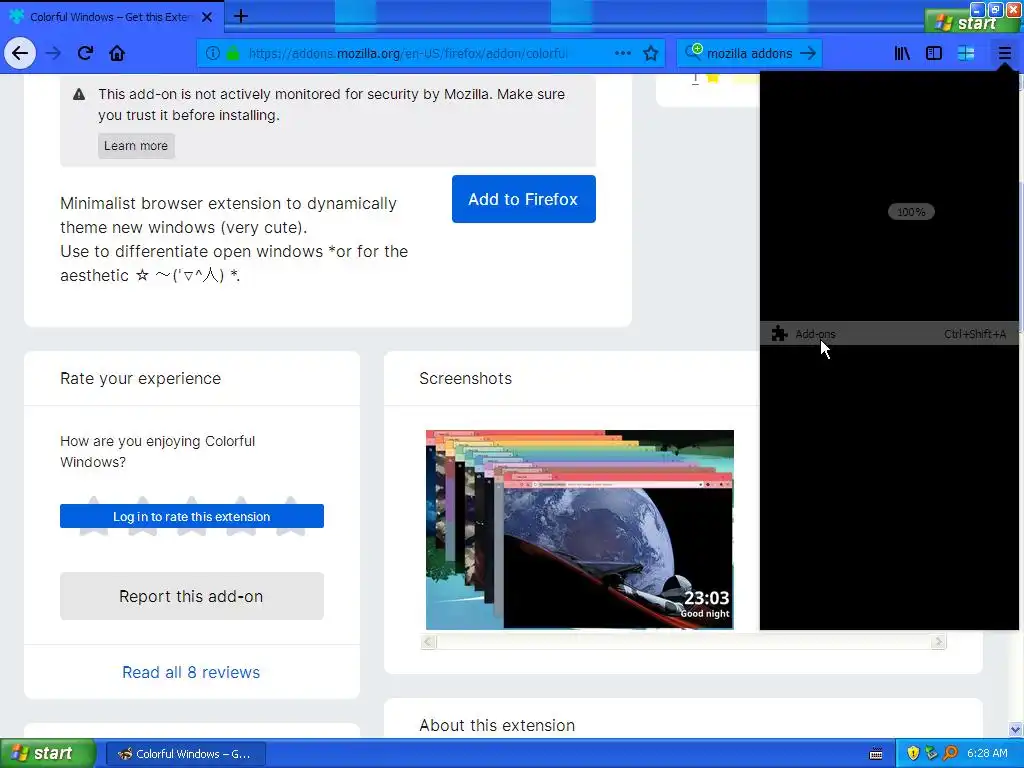Click the 100% zoom reset indicator
Screen dimensions: 1024x768
click(x=911, y=212)
